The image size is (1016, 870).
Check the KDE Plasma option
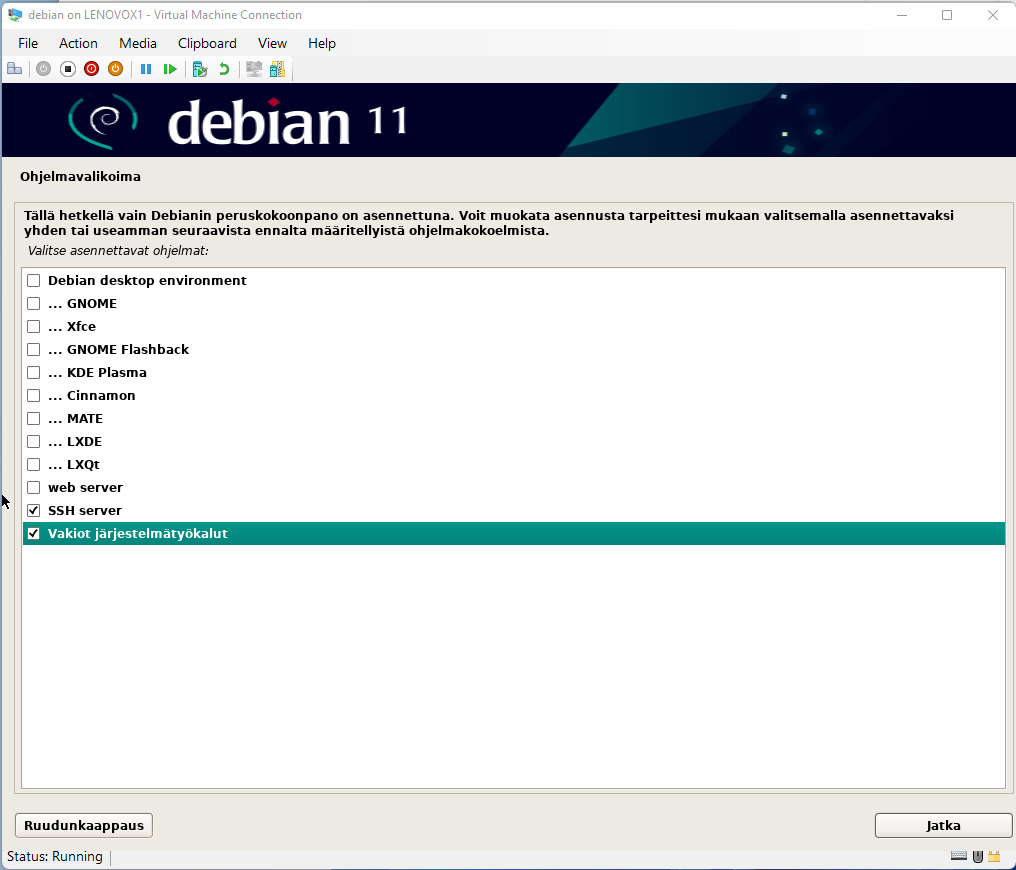[34, 373]
